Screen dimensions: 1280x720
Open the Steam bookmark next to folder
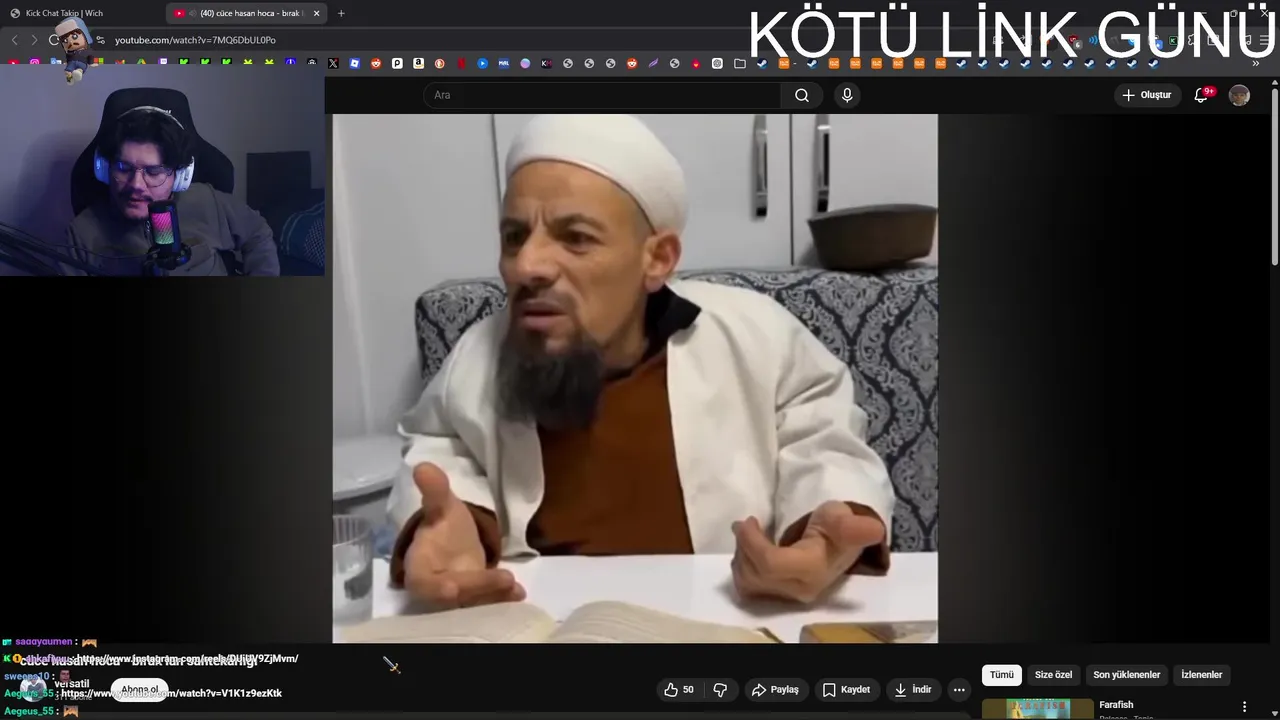(x=761, y=63)
